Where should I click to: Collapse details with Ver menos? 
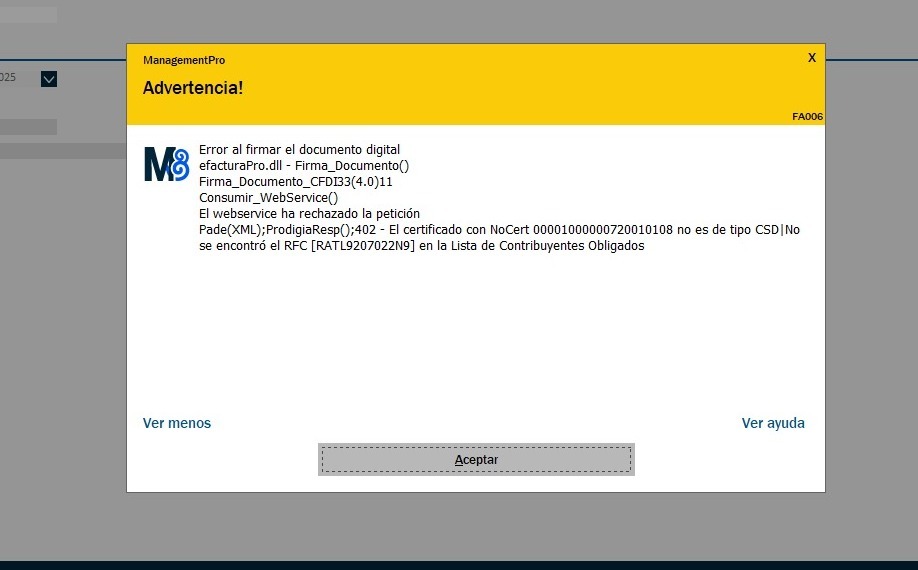(177, 423)
